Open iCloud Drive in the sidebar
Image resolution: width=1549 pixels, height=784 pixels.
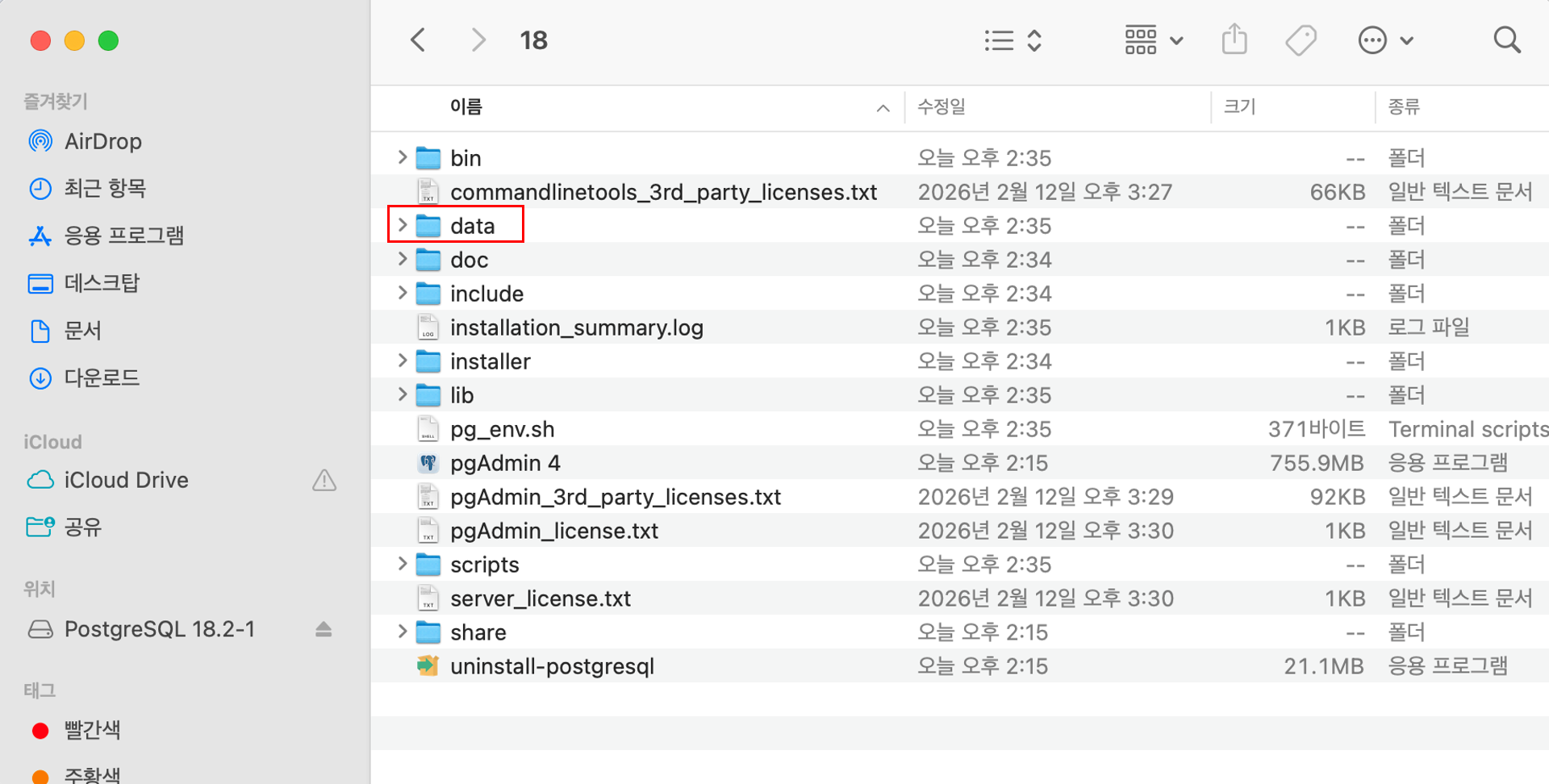[126, 480]
